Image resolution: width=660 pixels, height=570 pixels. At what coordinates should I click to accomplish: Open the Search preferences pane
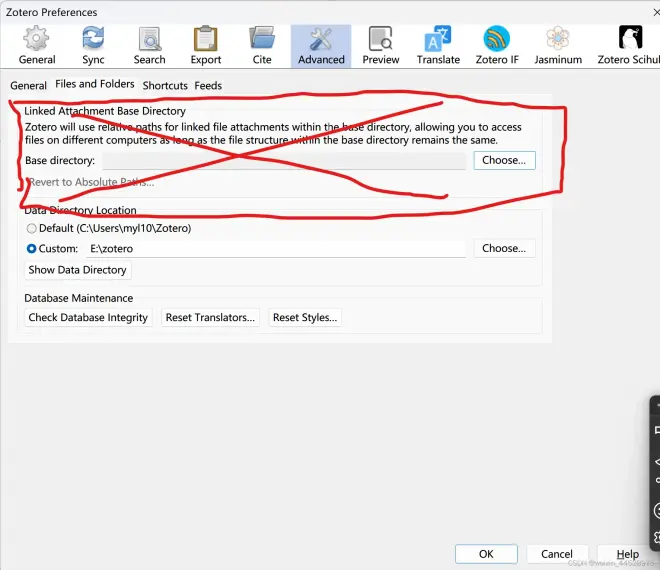click(149, 45)
